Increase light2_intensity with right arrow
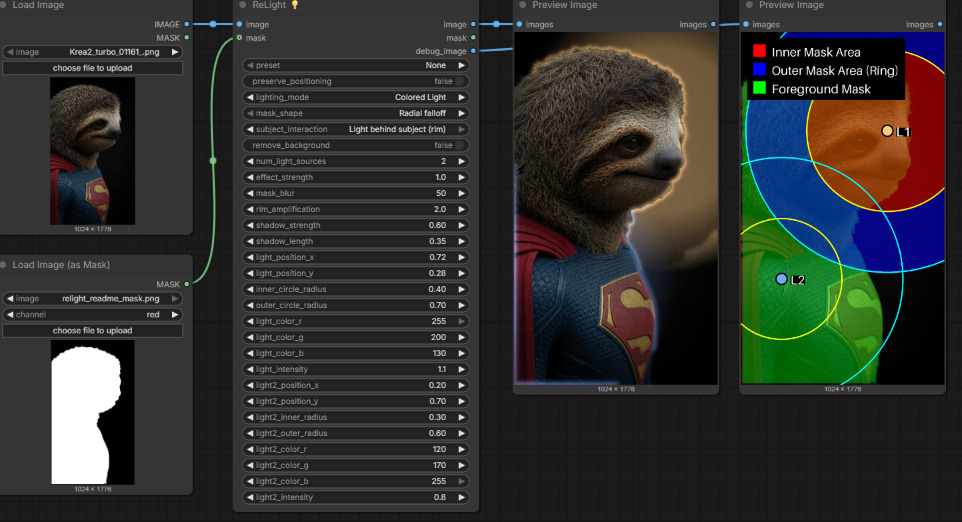Screen dimensions: 962x522 click(x=461, y=497)
